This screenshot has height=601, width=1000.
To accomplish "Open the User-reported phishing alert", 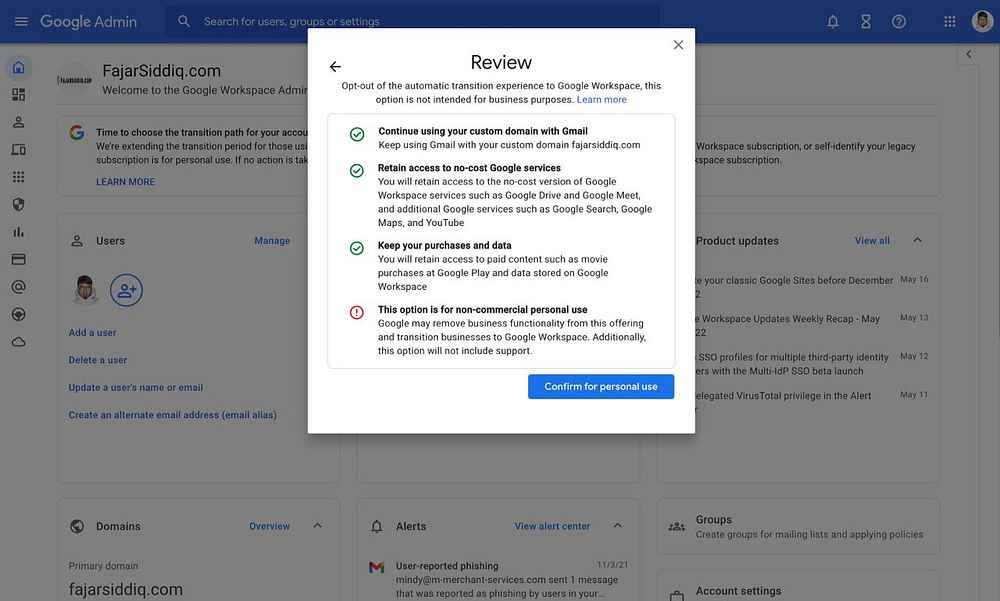I will (499, 580).
